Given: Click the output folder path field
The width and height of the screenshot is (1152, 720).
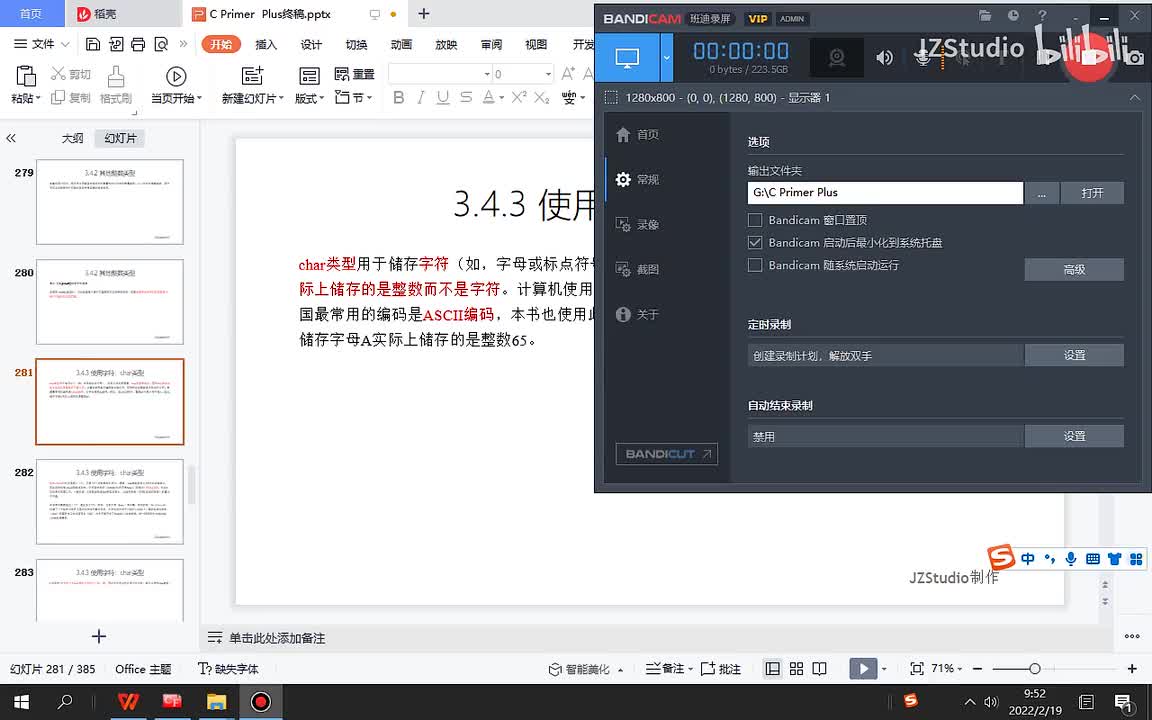Looking at the screenshot, I should pos(885,192).
